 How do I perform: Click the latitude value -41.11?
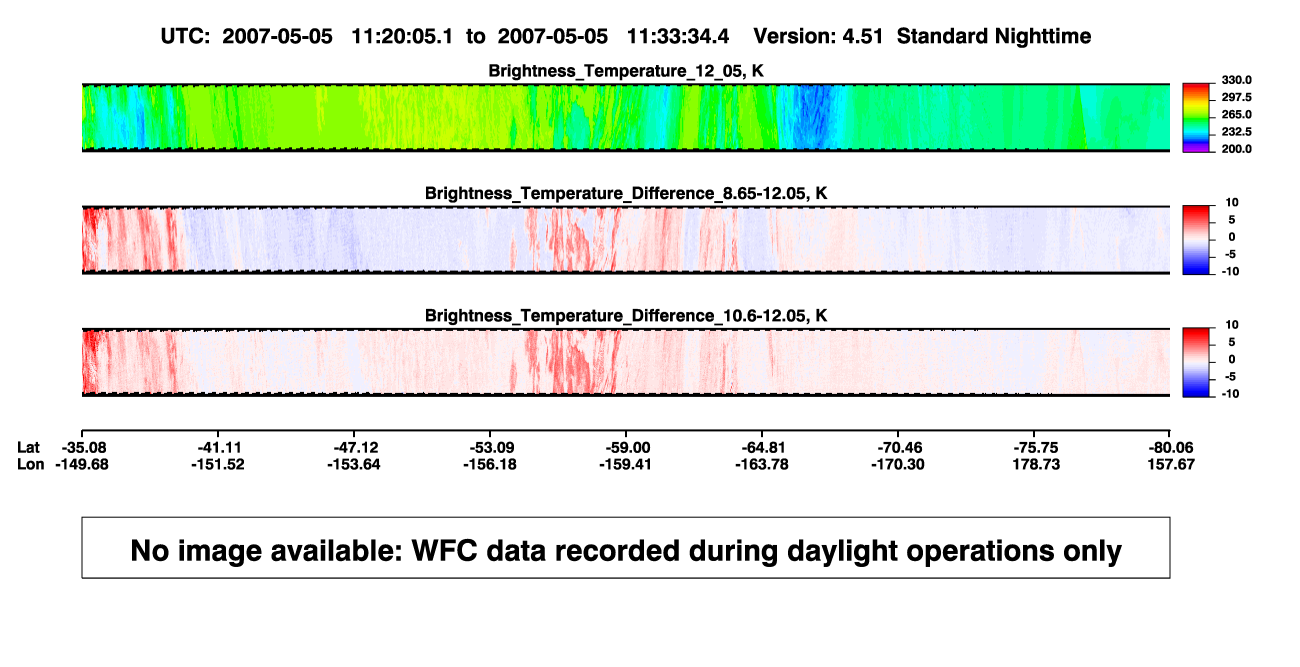(218, 447)
